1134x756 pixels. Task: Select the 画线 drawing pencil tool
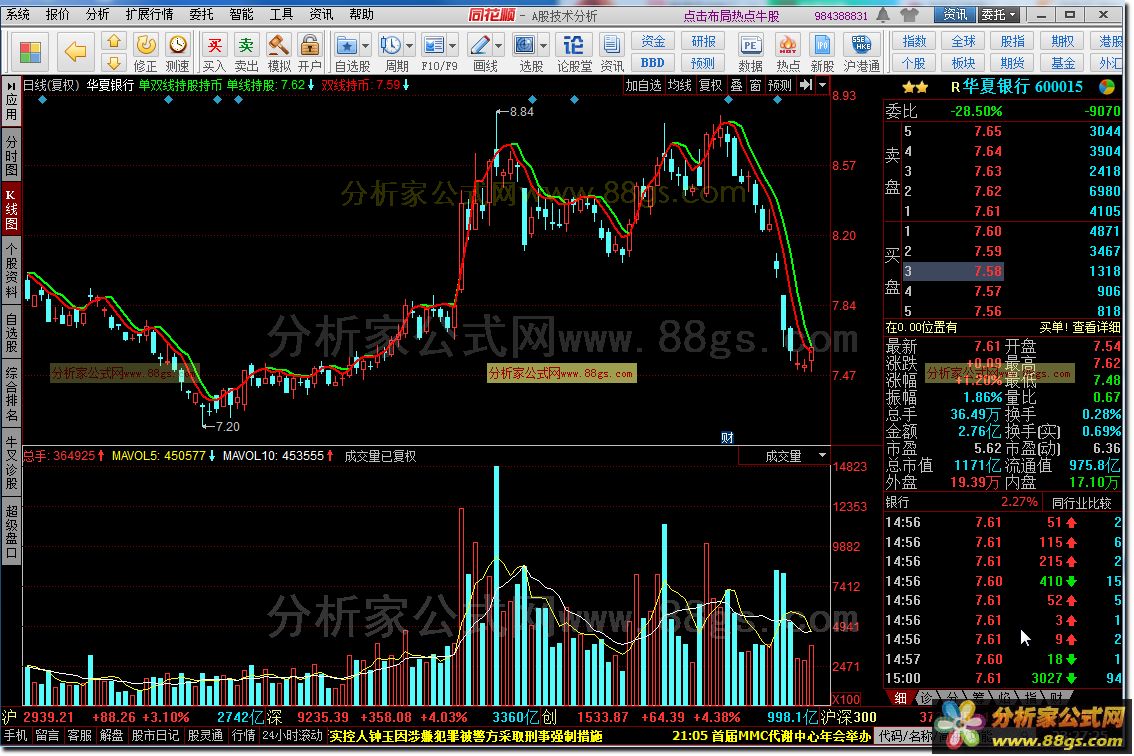click(x=479, y=46)
